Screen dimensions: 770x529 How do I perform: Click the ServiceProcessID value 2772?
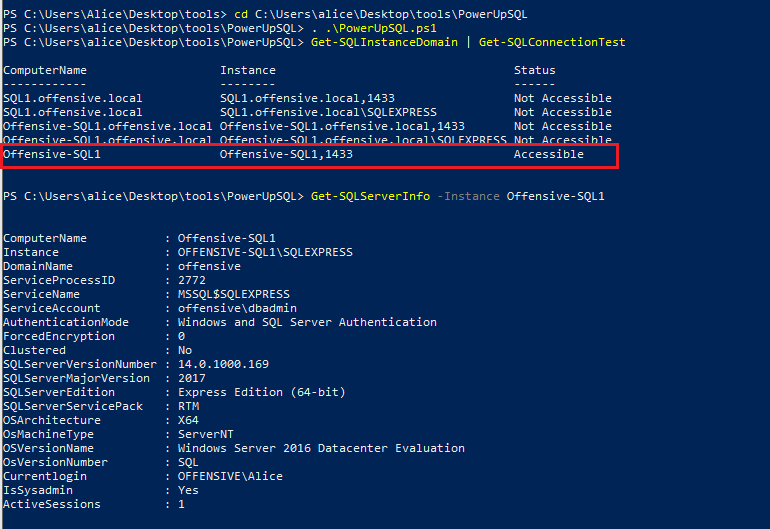click(x=192, y=280)
